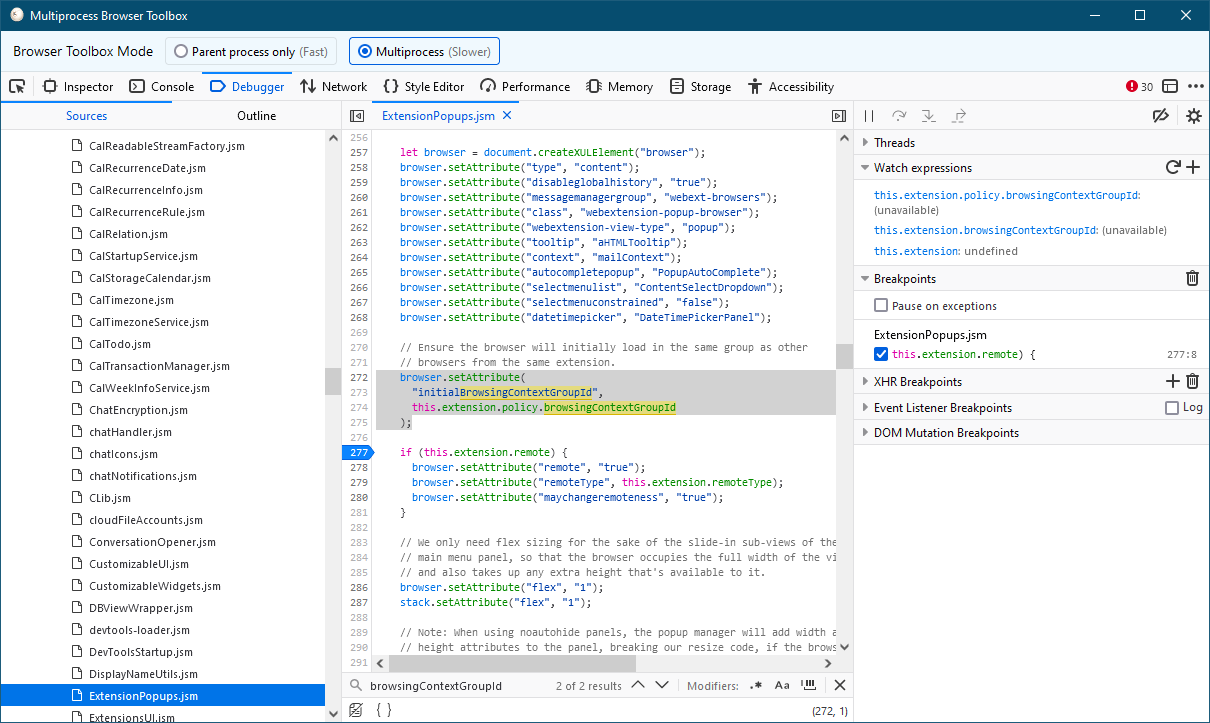Select the ExtensionPopups.jsm source file
This screenshot has height=723, width=1210.
[163, 696]
